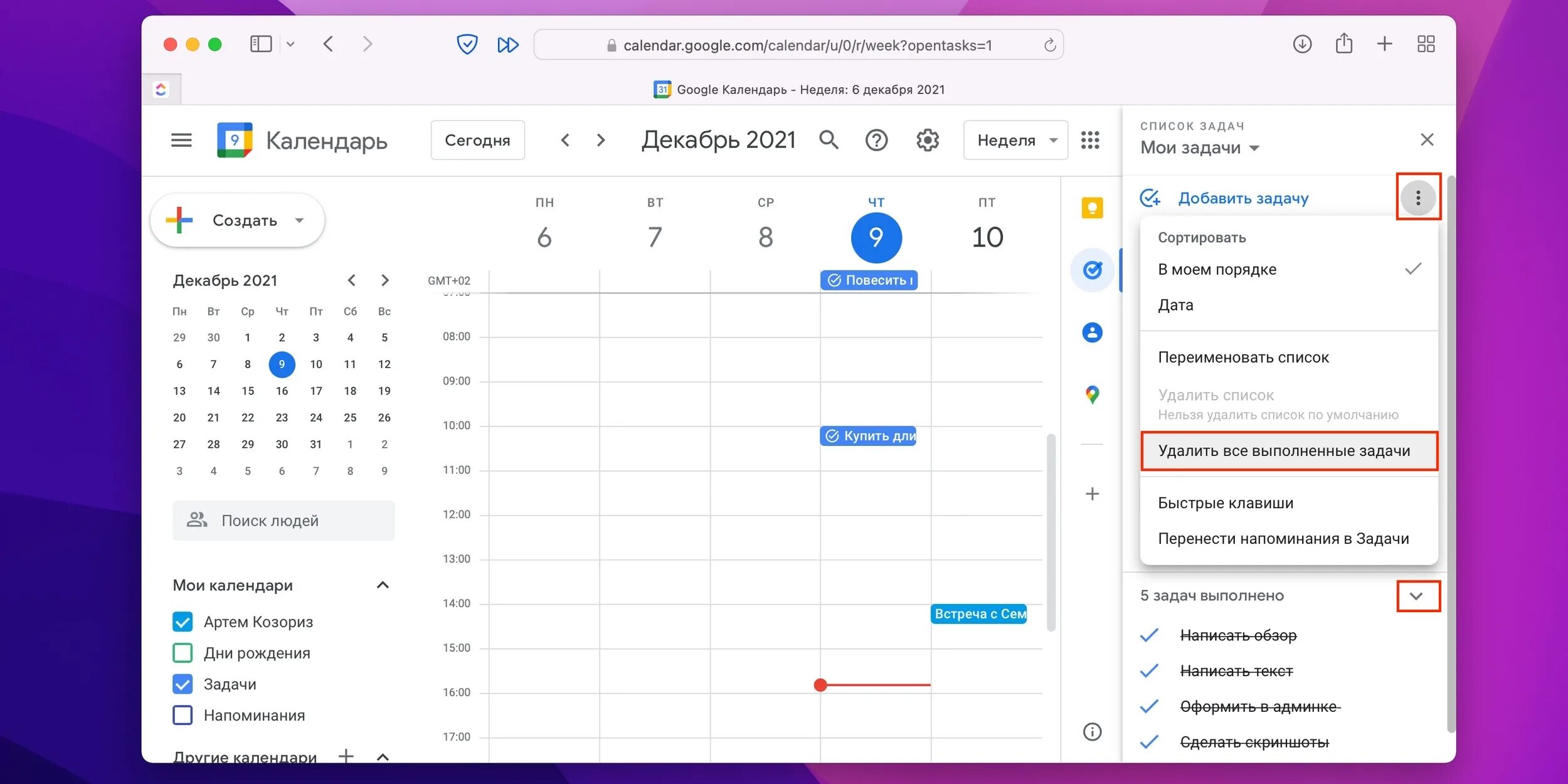Viewport: 1568px width, 784px height.
Task: Click the info icon at panel bottom
Action: point(1092,731)
